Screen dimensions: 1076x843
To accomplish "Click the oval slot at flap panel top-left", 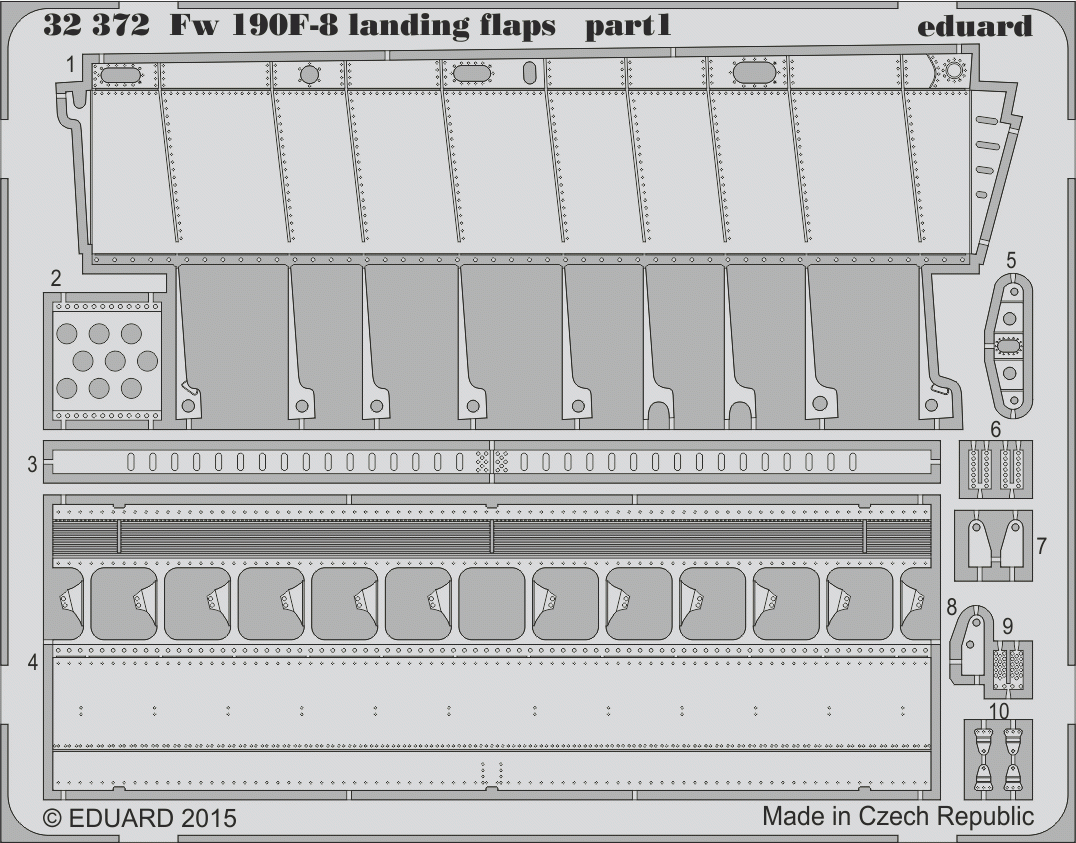I will [x=124, y=73].
